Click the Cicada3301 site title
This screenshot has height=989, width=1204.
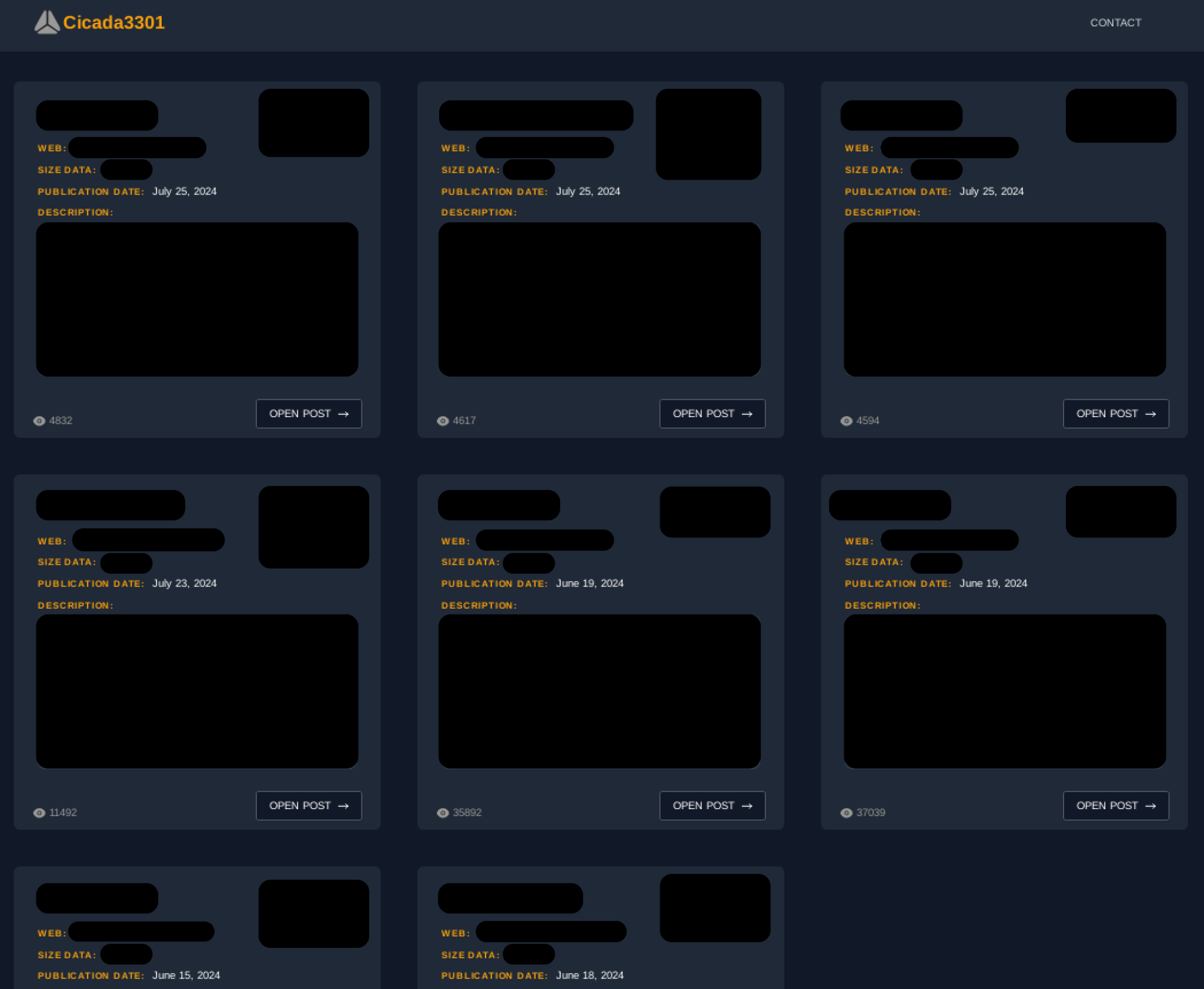(113, 22)
